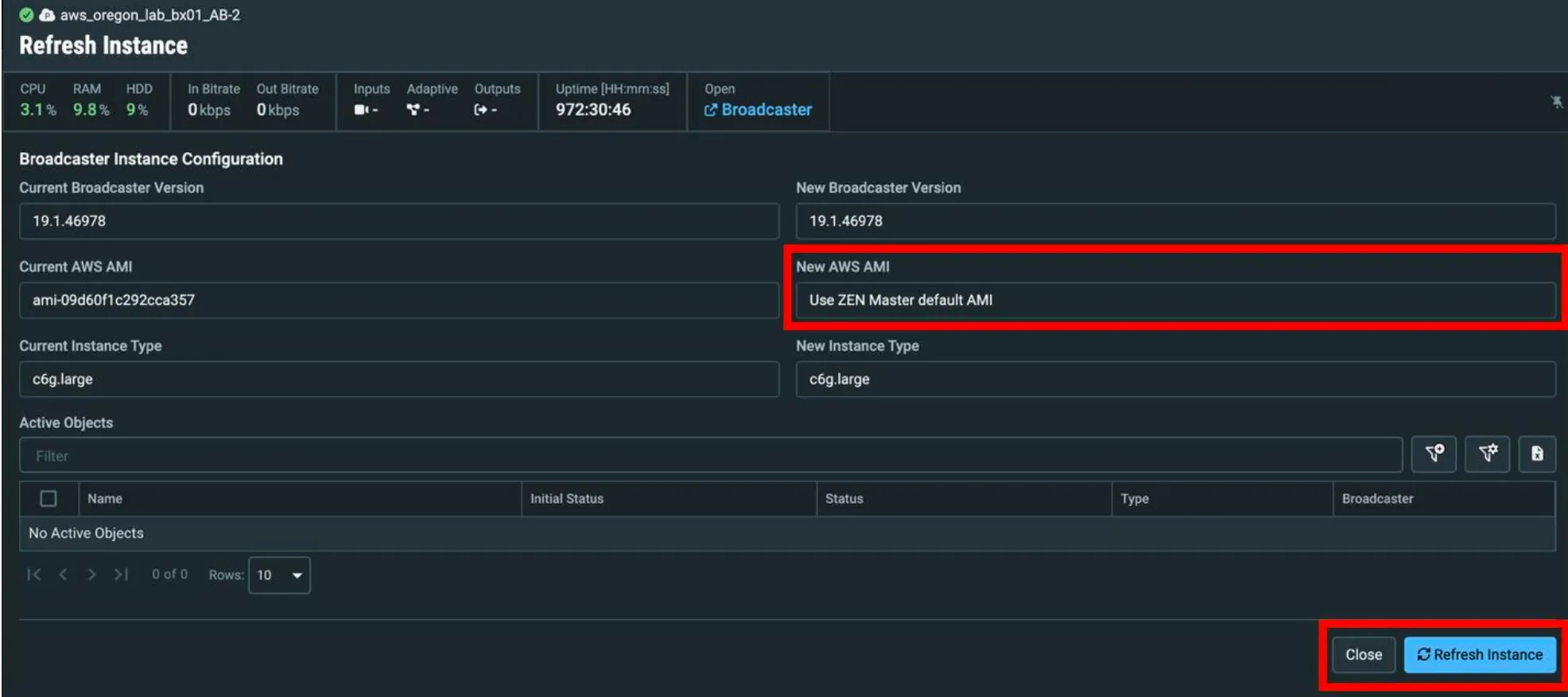1568x697 pixels.
Task: Click the 0 of 0 pagination text
Action: tap(170, 574)
